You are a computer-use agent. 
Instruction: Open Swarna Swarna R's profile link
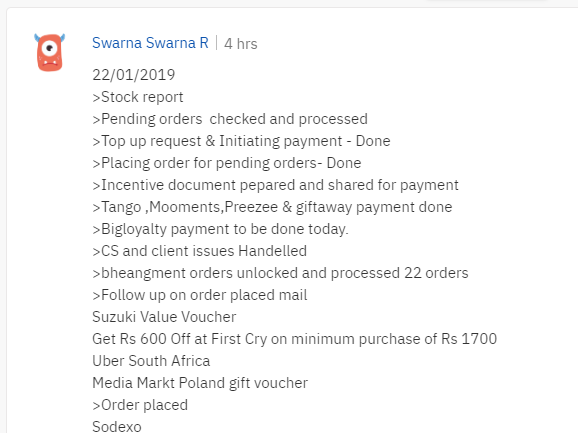pos(150,43)
